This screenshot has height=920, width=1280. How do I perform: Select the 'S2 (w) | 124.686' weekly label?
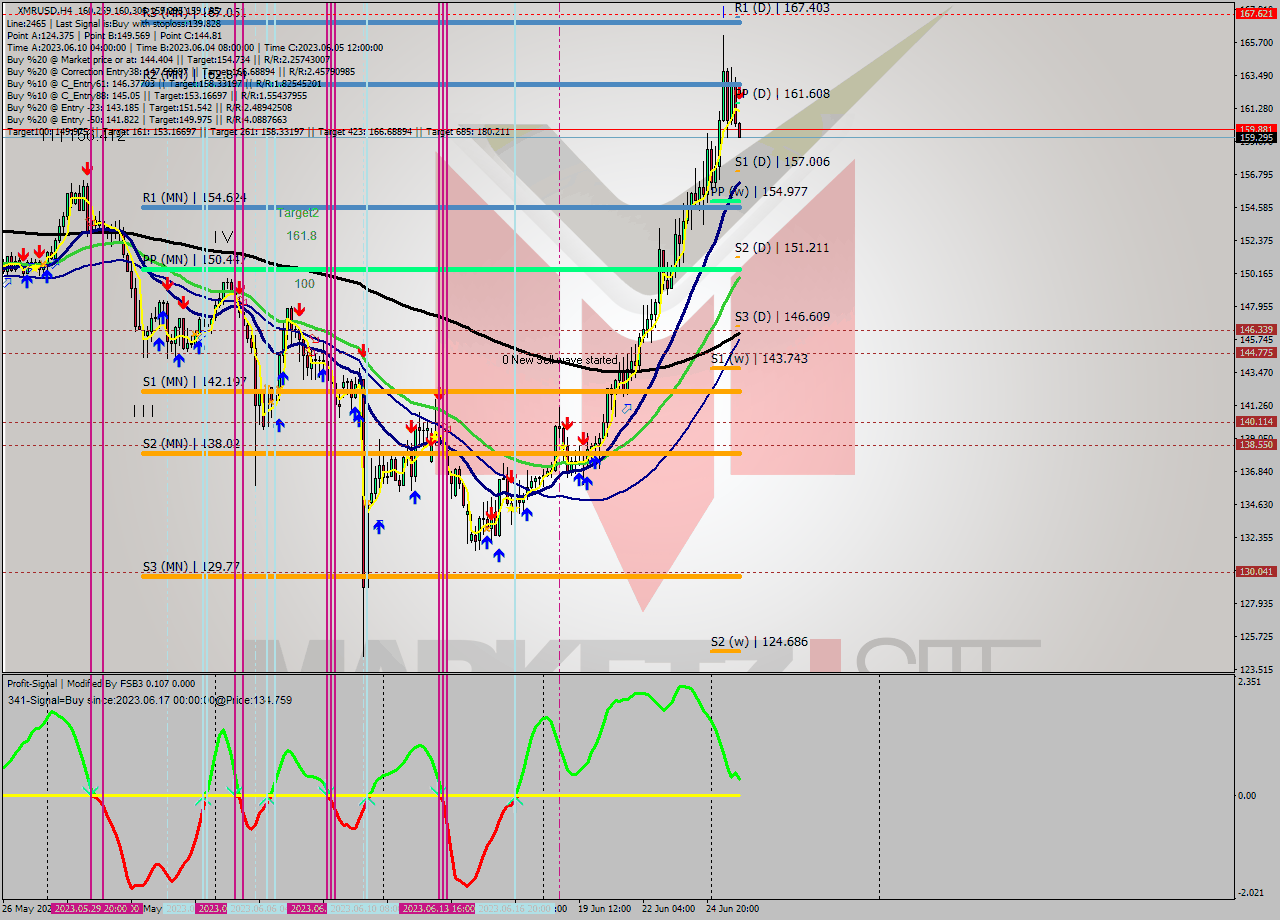[x=759, y=642]
